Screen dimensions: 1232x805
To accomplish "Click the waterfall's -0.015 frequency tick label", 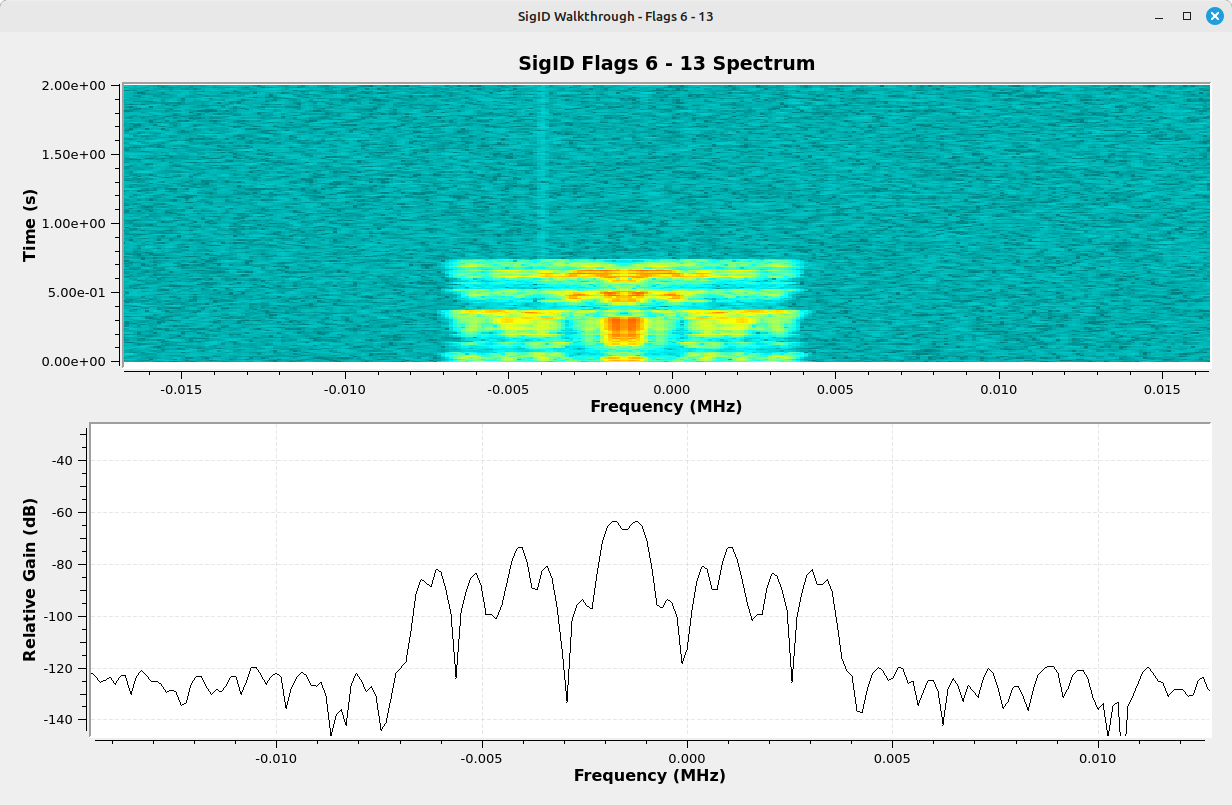I will pyautogui.click(x=181, y=386).
